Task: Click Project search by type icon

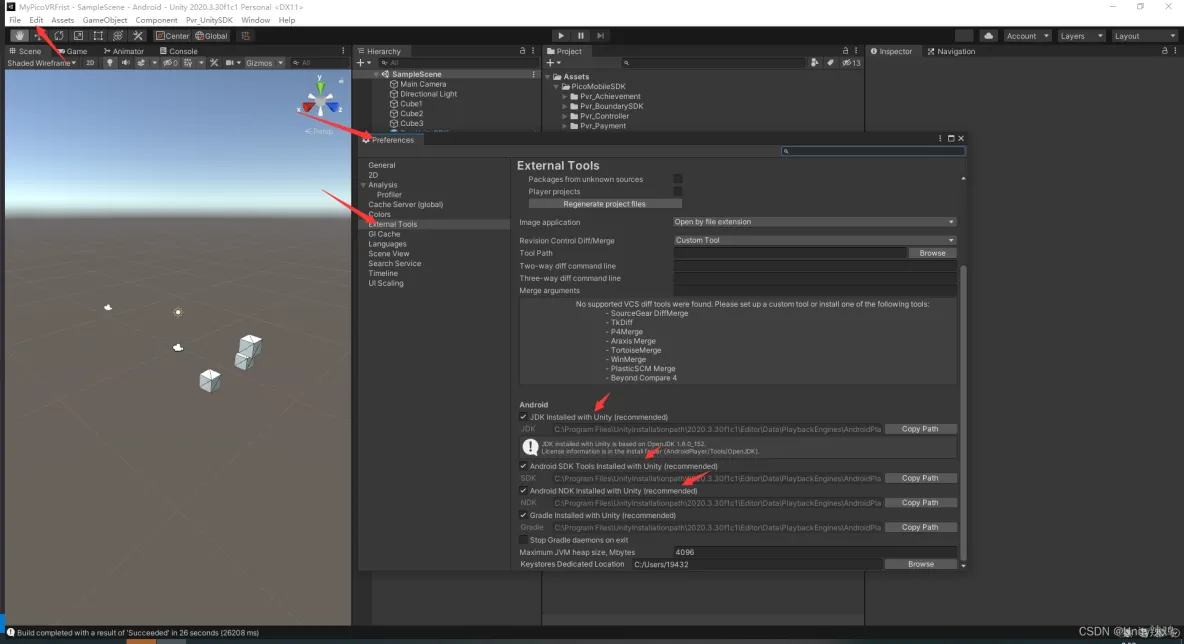Action: (814, 63)
